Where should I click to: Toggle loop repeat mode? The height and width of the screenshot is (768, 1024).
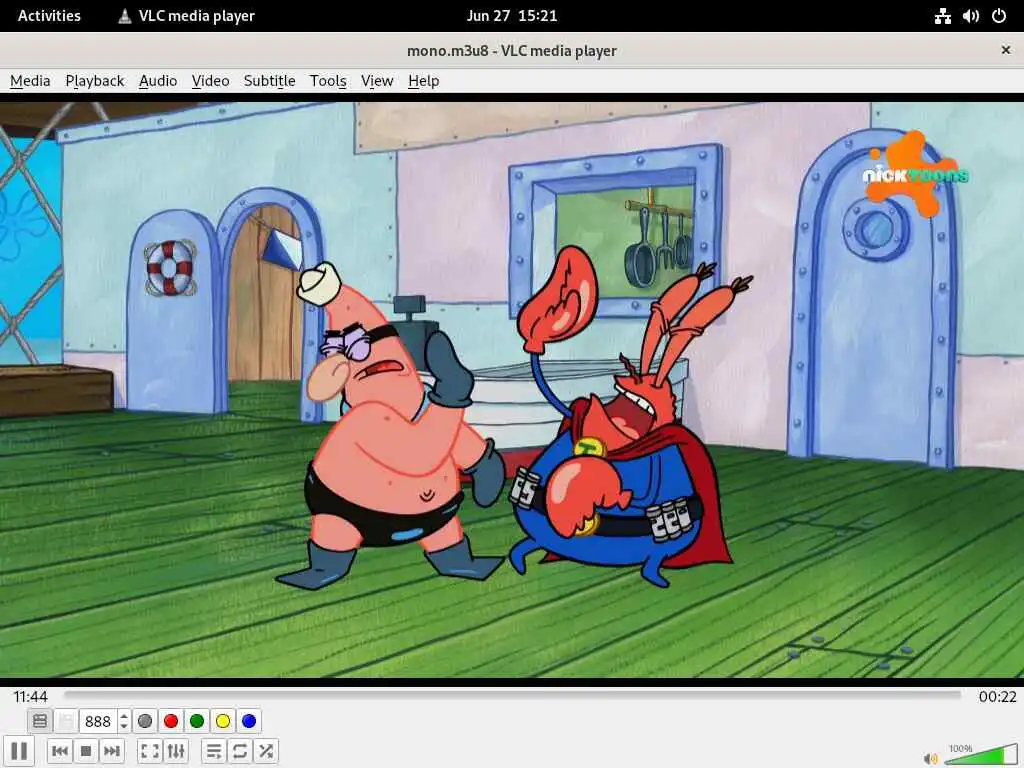(240, 751)
